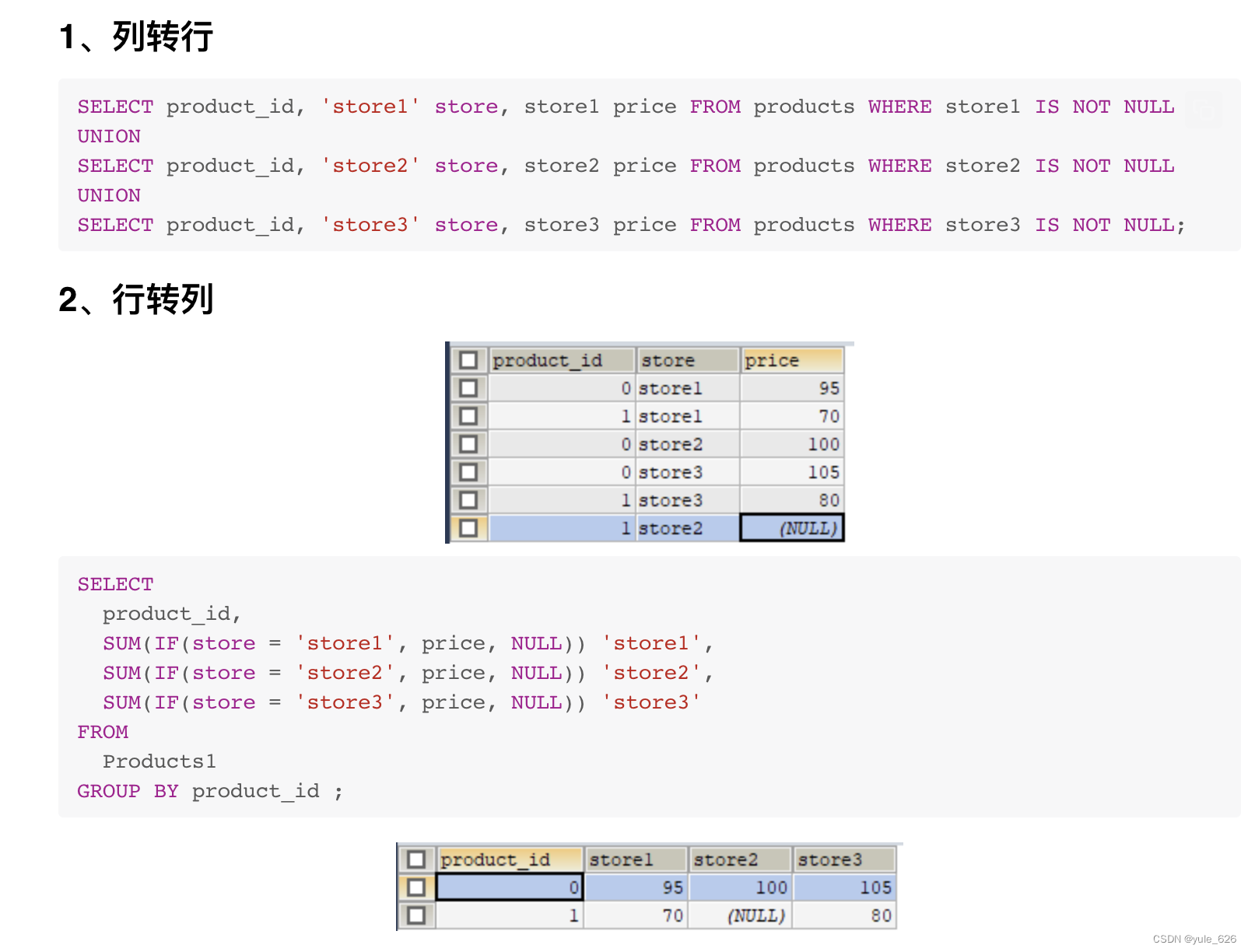Select price cell showing 105 in first table
Screen dimensions: 1248x952
pos(792,472)
